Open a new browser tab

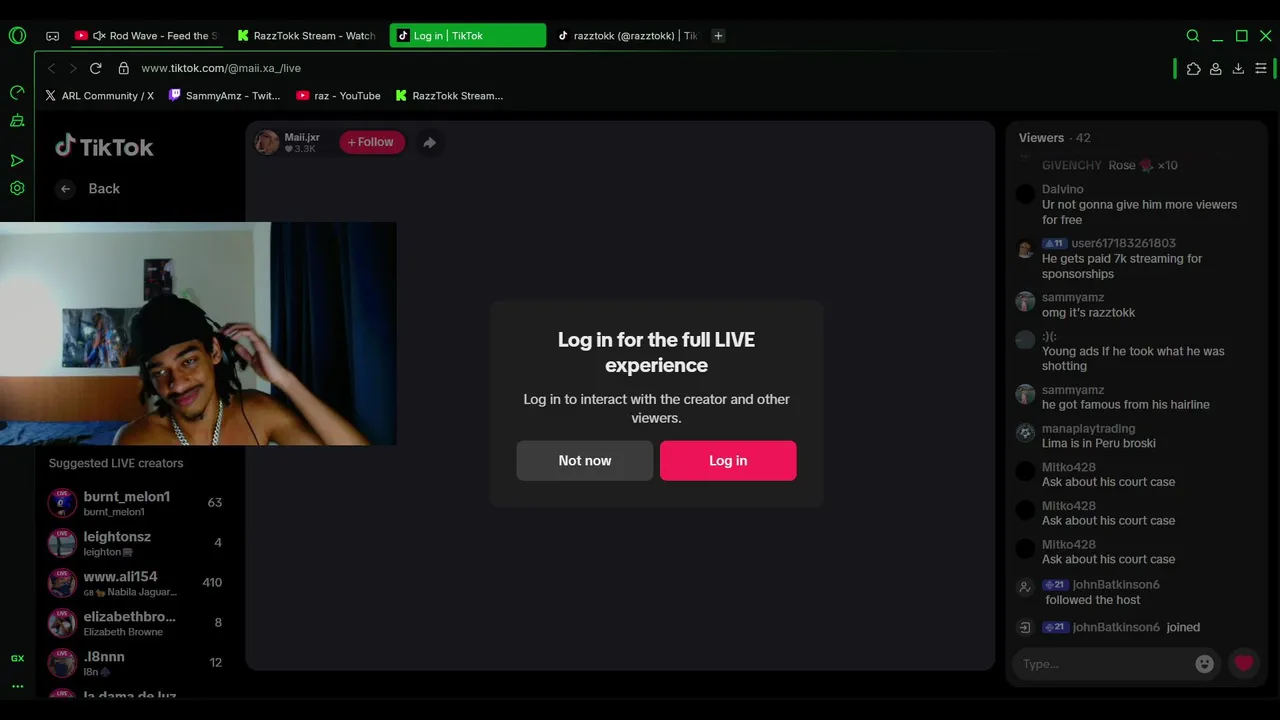(x=718, y=36)
